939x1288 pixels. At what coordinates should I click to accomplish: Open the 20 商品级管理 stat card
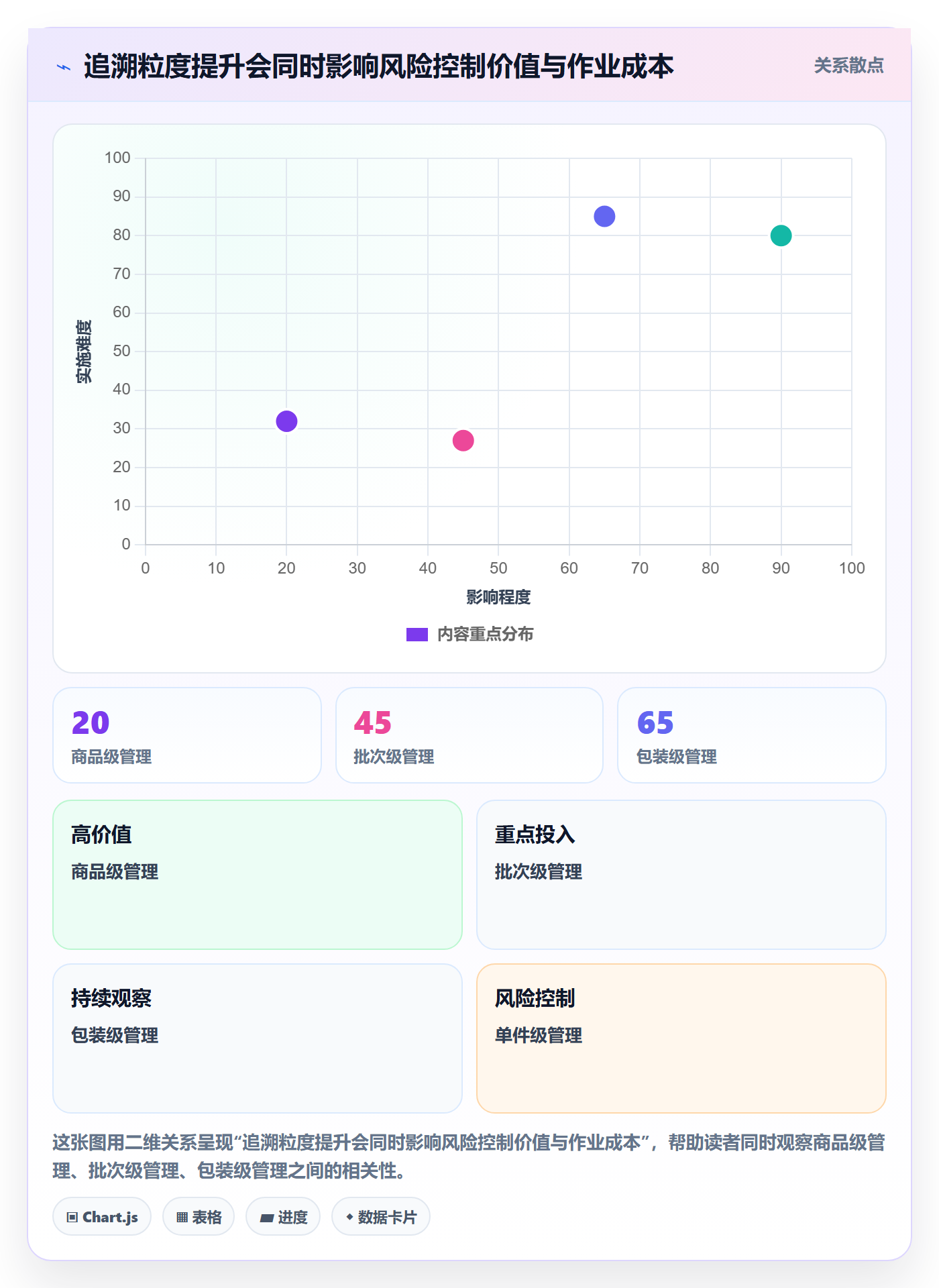pyautogui.click(x=187, y=735)
